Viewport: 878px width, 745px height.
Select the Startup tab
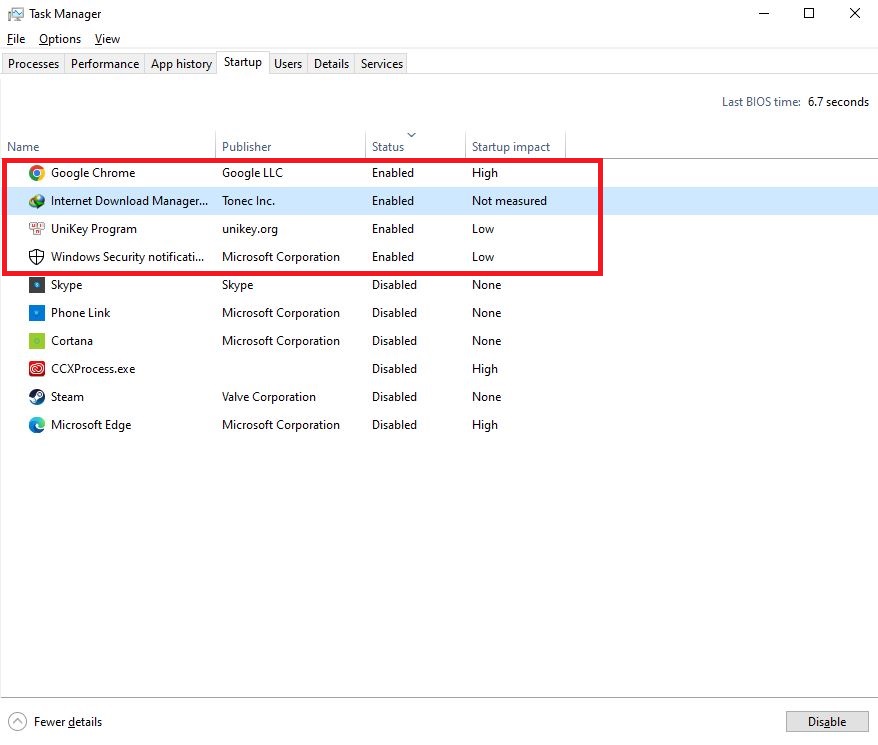(x=242, y=62)
